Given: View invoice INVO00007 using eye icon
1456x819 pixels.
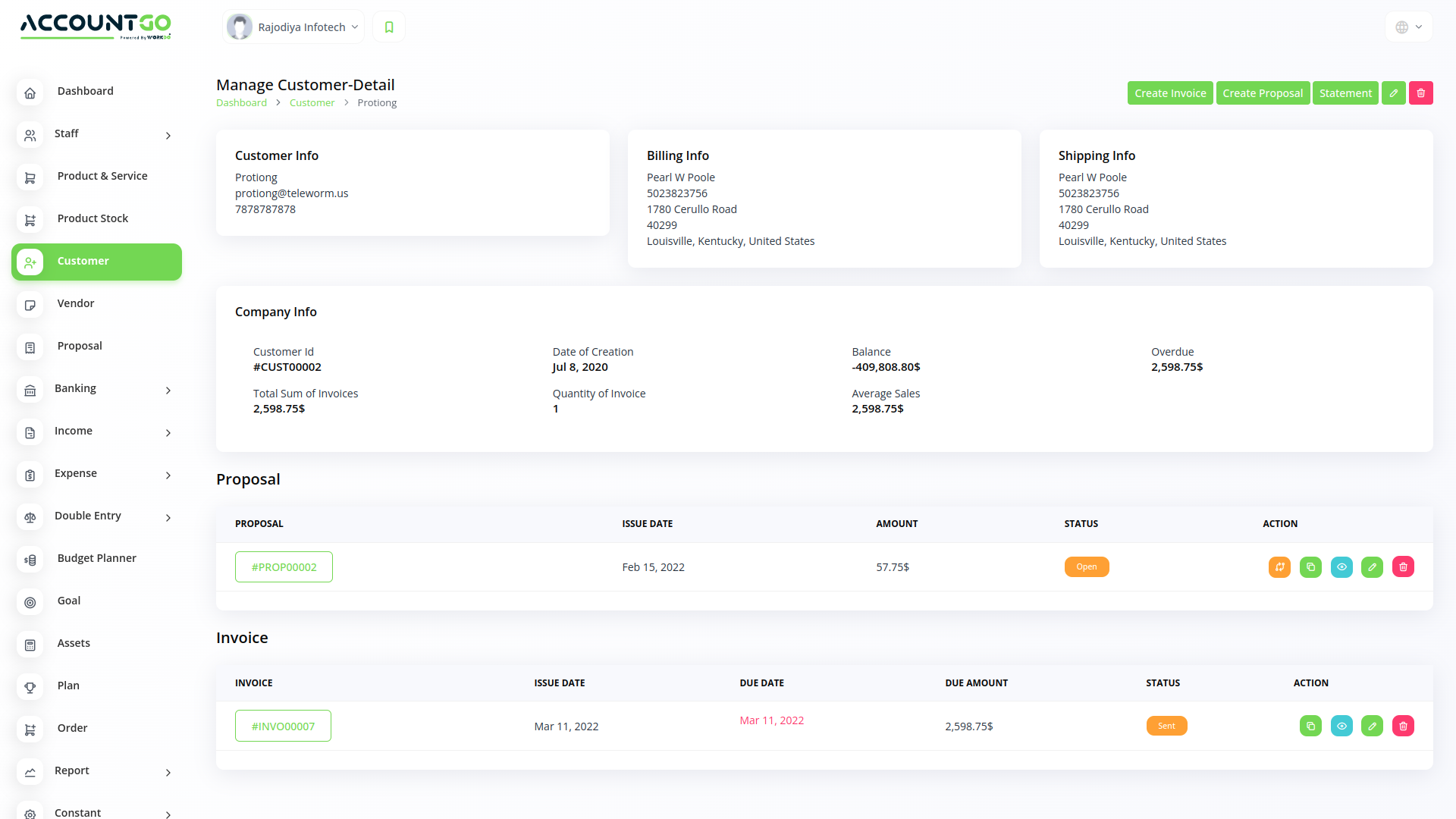Looking at the screenshot, I should click(1341, 726).
